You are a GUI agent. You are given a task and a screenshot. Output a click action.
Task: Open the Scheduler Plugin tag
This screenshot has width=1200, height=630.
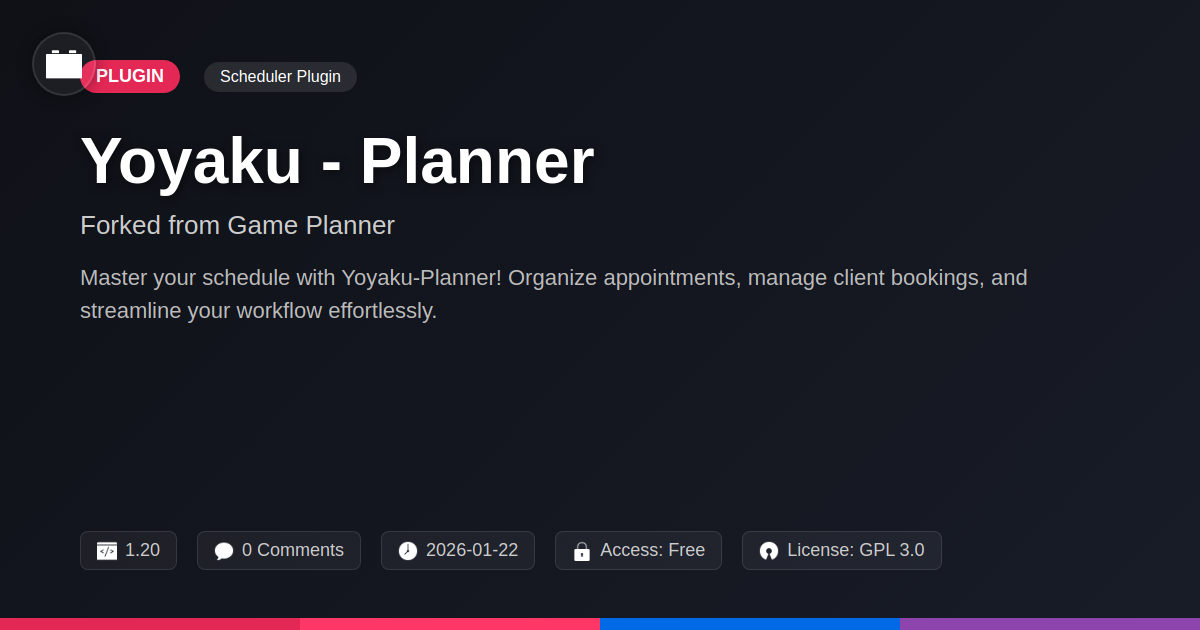click(x=280, y=77)
